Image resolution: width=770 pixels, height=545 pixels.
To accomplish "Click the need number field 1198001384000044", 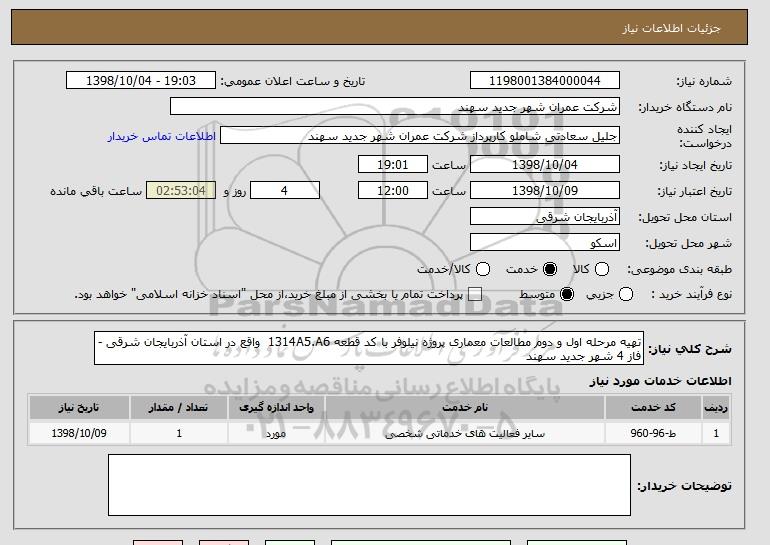I will point(545,81).
